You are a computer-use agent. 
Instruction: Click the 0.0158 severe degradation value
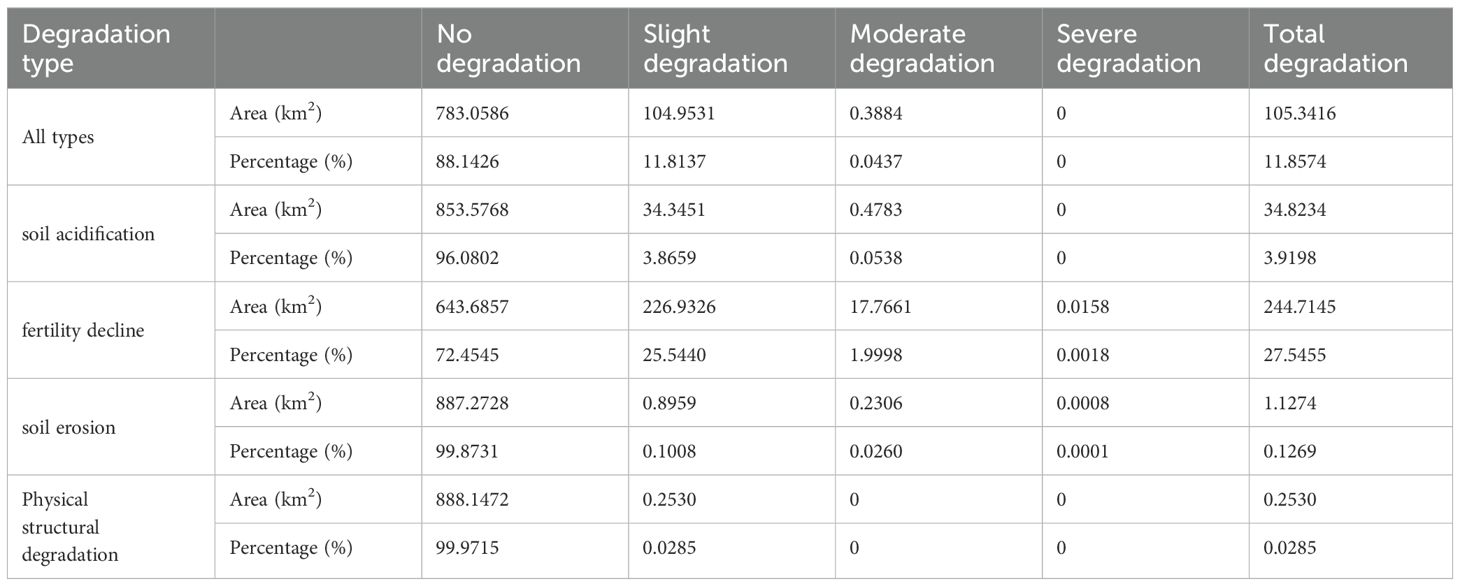tap(1083, 307)
